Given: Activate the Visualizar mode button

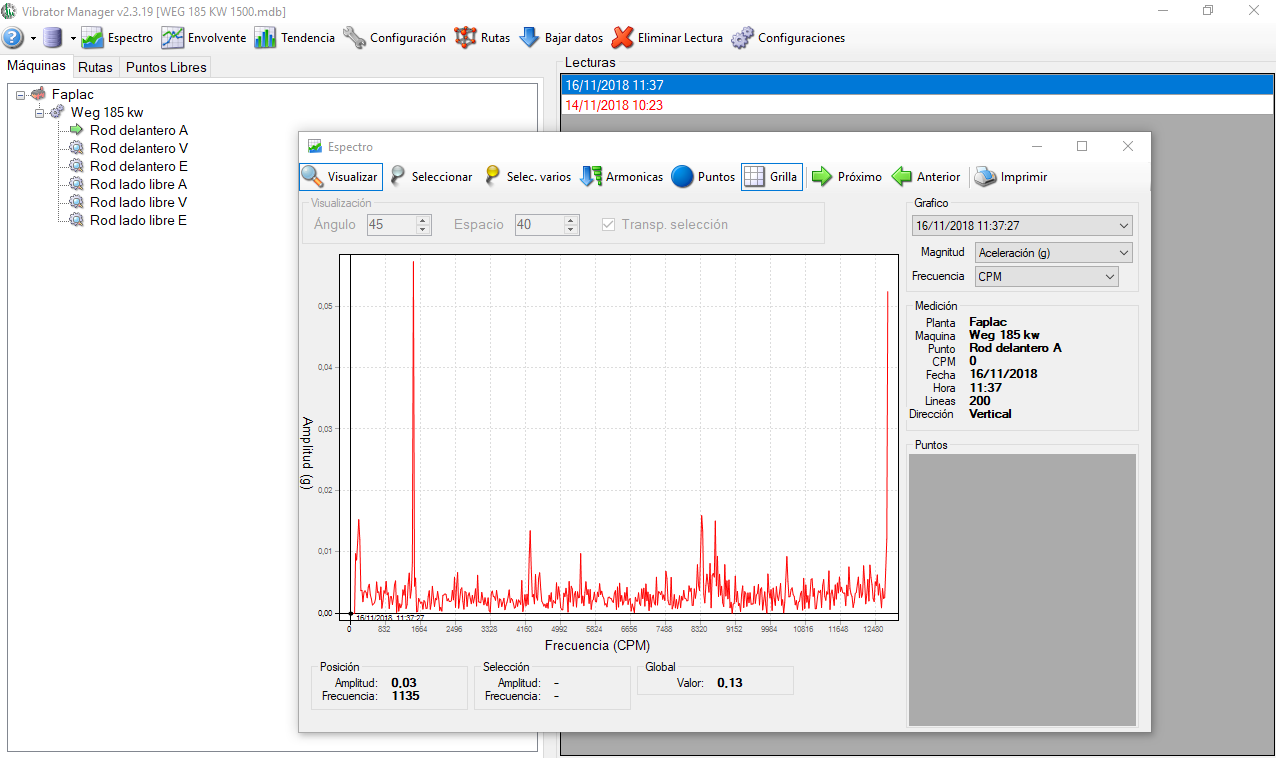Looking at the screenshot, I should [x=341, y=177].
